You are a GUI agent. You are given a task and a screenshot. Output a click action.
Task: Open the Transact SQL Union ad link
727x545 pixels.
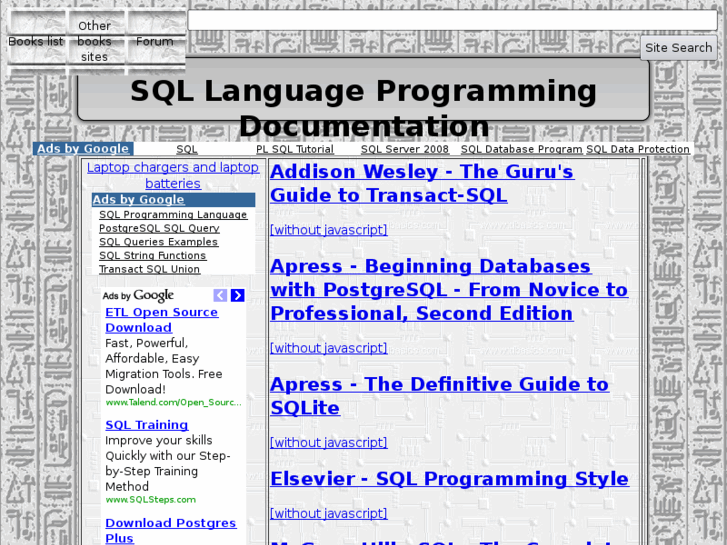coord(149,269)
